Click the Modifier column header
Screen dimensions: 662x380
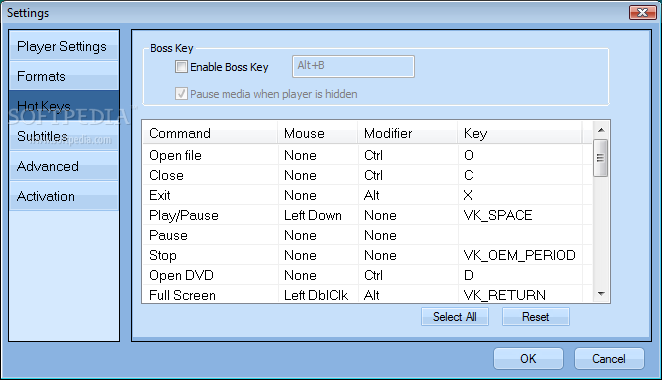407,133
